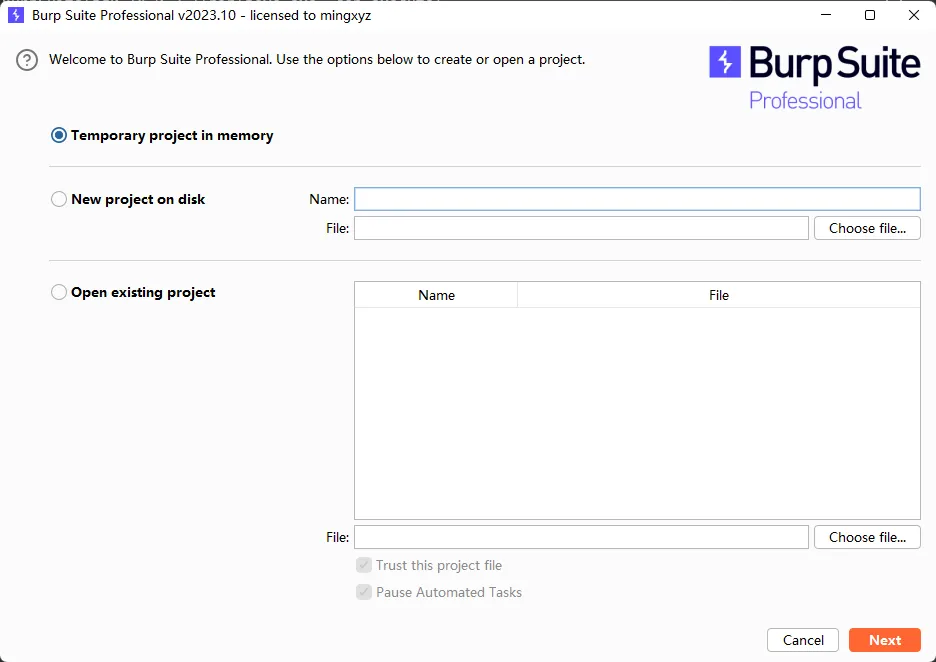
Task: Click the orange Next button
Action: click(x=885, y=640)
